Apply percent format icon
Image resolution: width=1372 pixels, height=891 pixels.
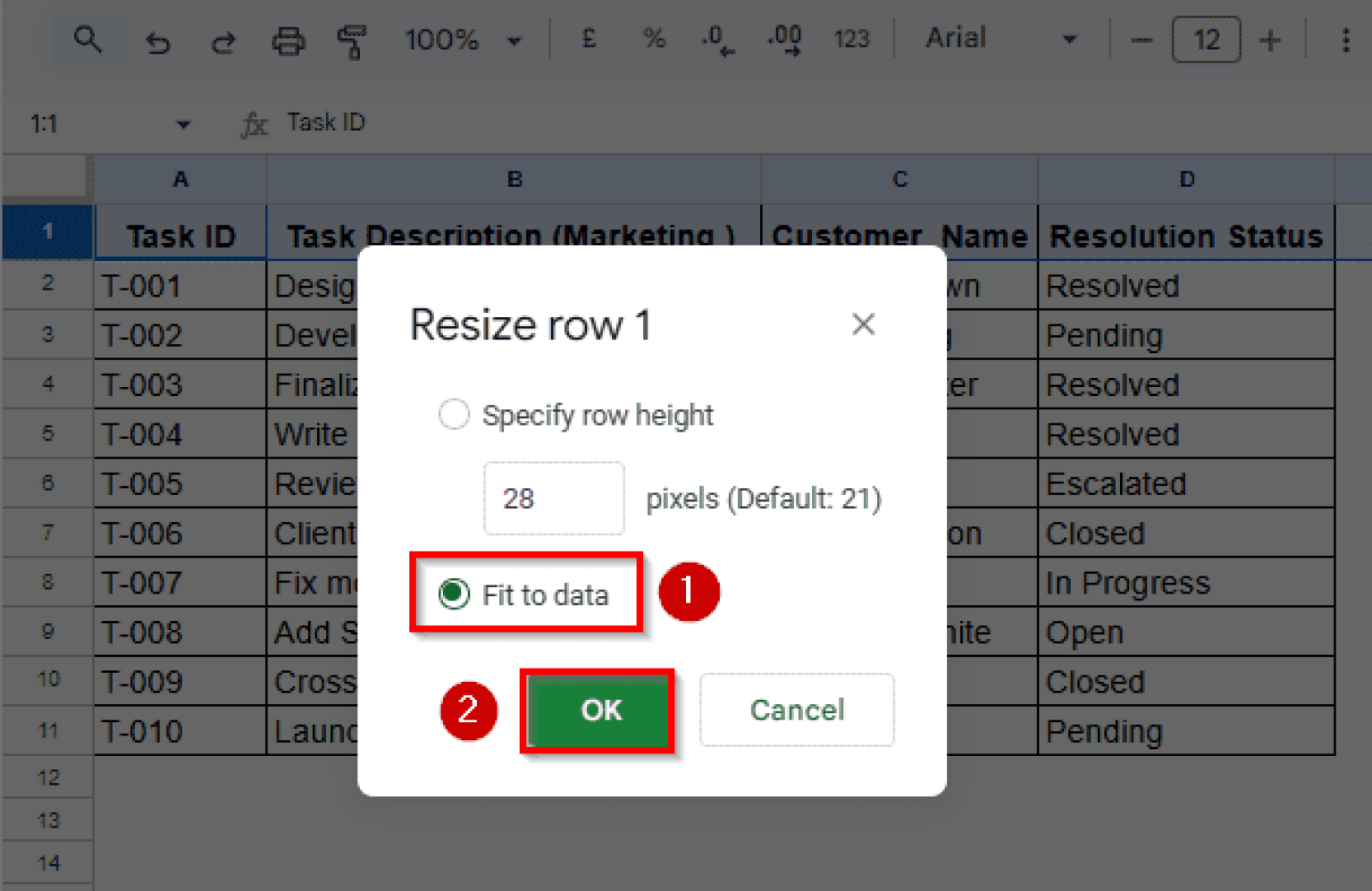point(654,39)
